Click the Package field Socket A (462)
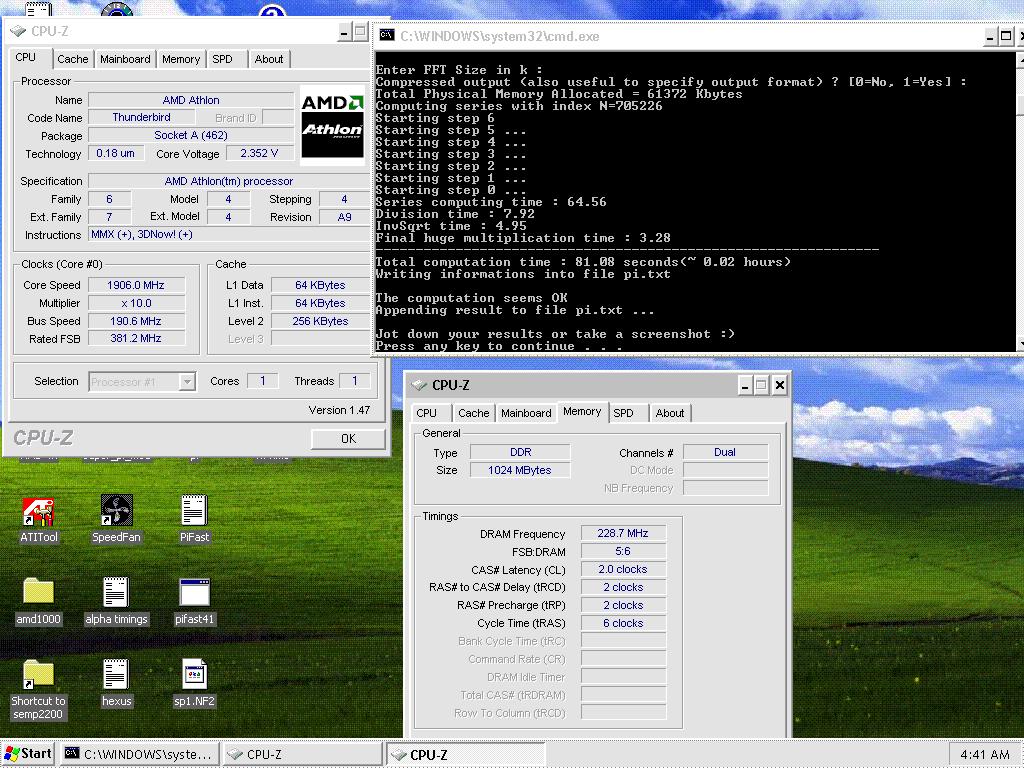1024x768 pixels. pyautogui.click(x=191, y=135)
